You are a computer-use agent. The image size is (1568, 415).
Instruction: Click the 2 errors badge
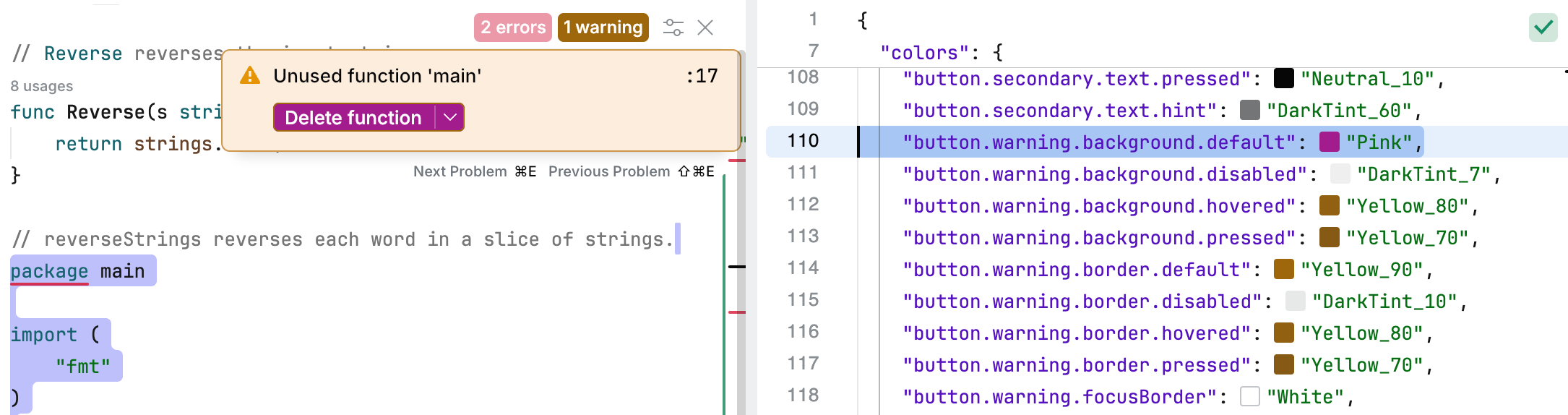[x=513, y=27]
